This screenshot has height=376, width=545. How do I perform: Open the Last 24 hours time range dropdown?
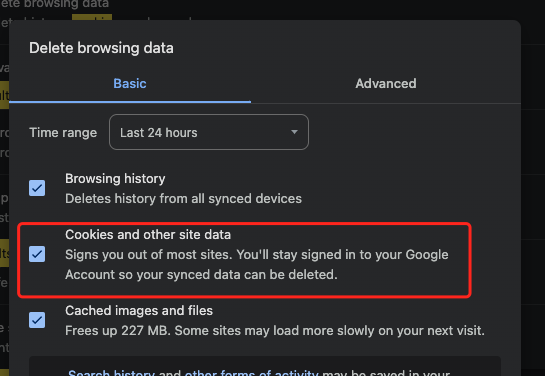tap(209, 132)
